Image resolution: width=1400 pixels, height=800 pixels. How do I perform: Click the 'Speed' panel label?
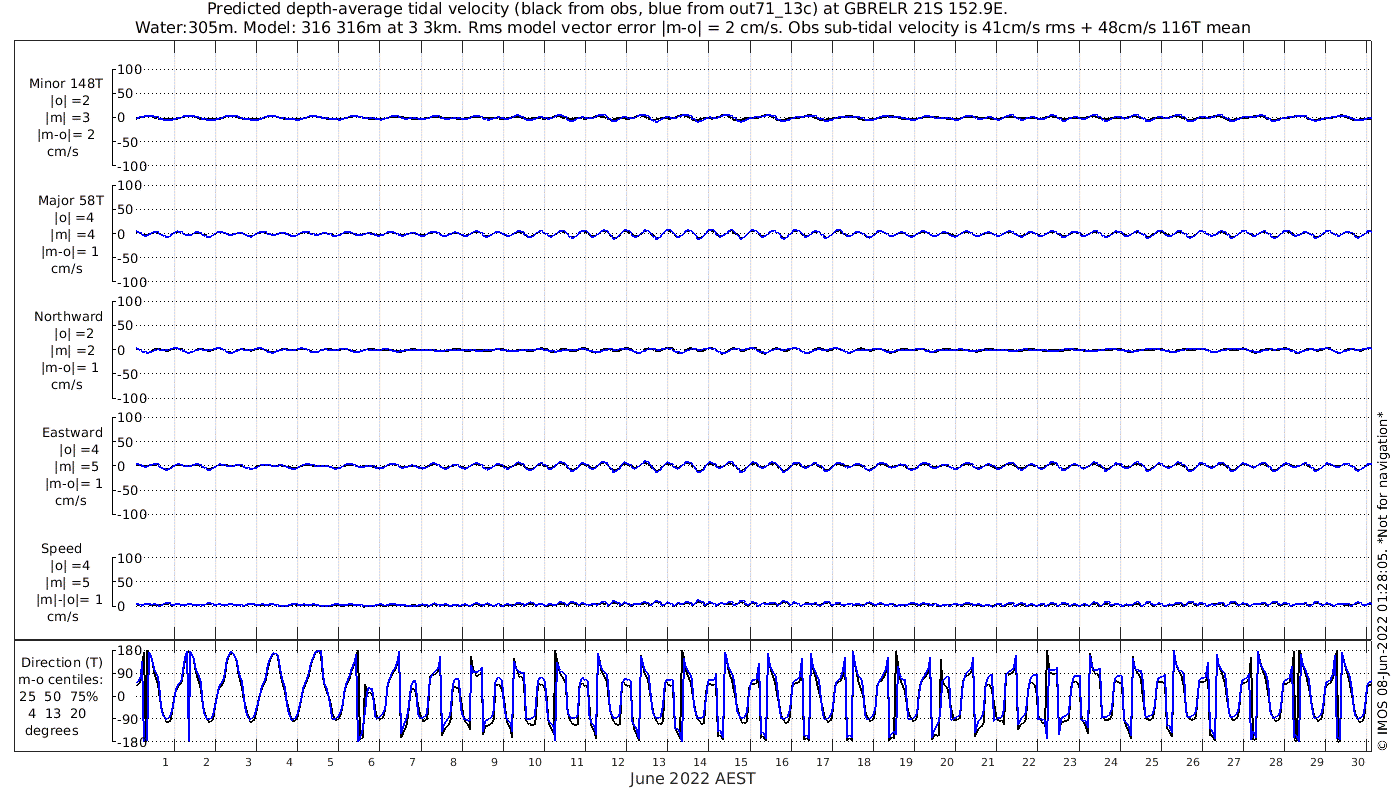(x=62, y=549)
